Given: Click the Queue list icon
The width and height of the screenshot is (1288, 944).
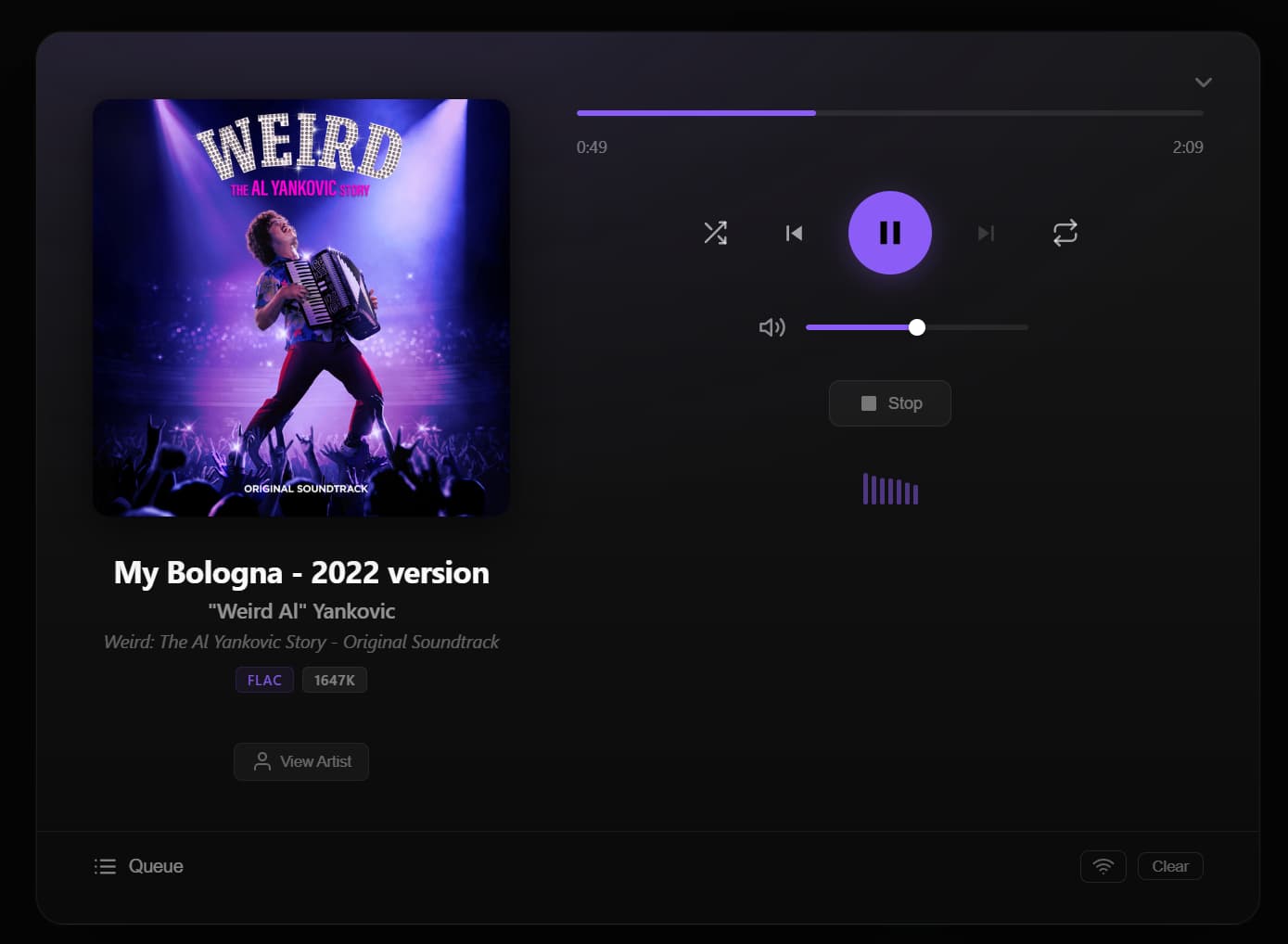Looking at the screenshot, I should pyautogui.click(x=105, y=866).
